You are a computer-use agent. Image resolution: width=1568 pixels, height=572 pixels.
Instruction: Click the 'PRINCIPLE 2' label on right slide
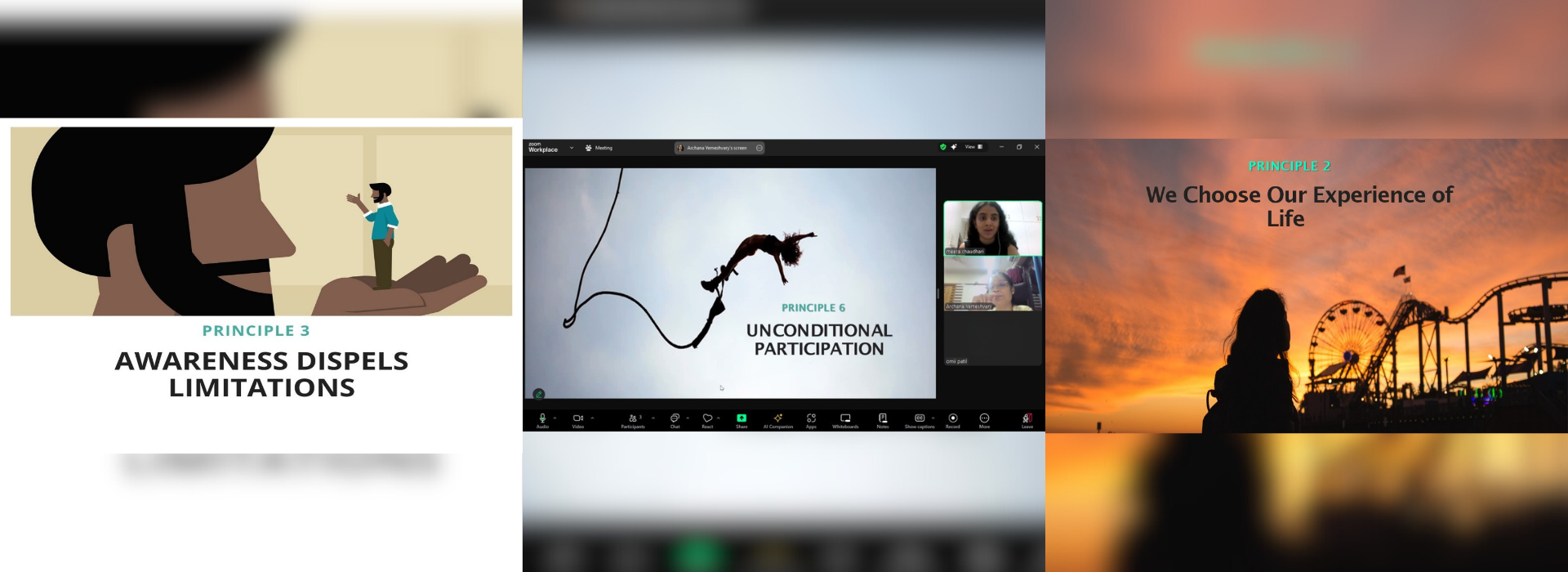click(x=1290, y=166)
